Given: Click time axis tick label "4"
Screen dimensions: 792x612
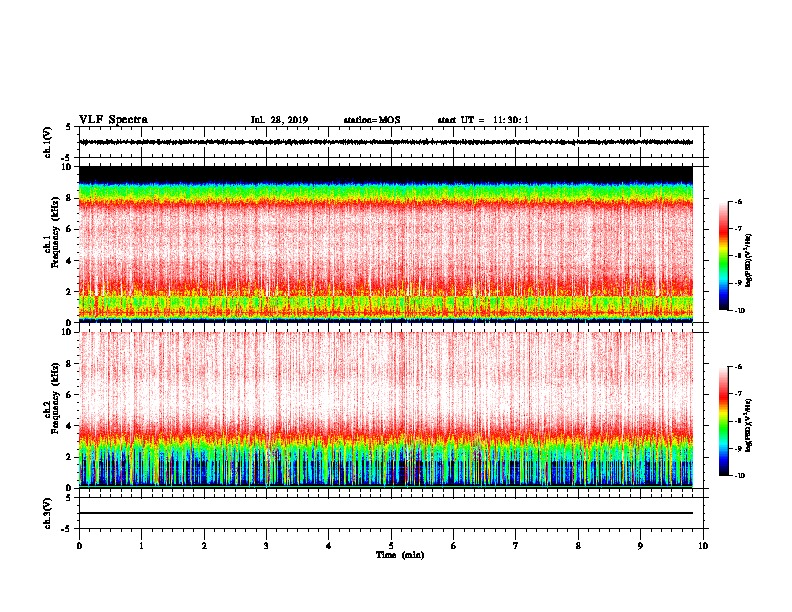Looking at the screenshot, I should (x=329, y=546).
